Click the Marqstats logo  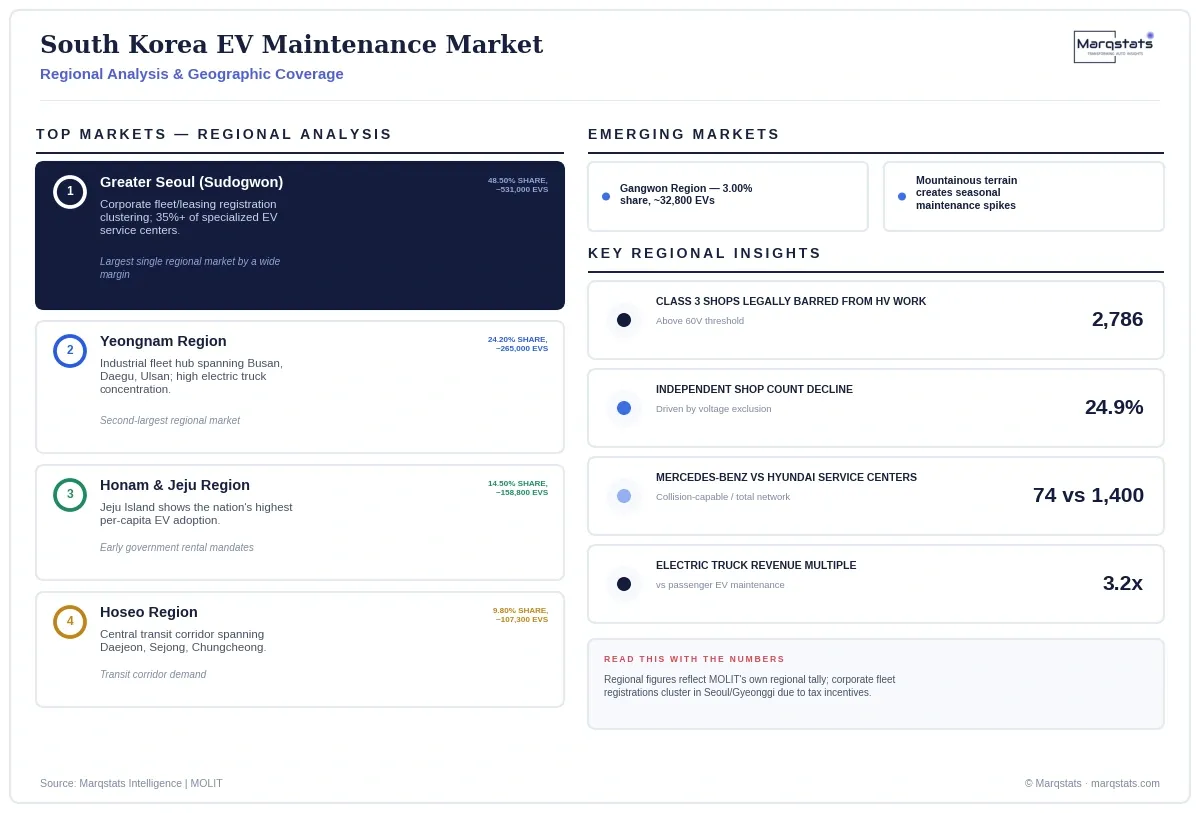[x=1114, y=46]
